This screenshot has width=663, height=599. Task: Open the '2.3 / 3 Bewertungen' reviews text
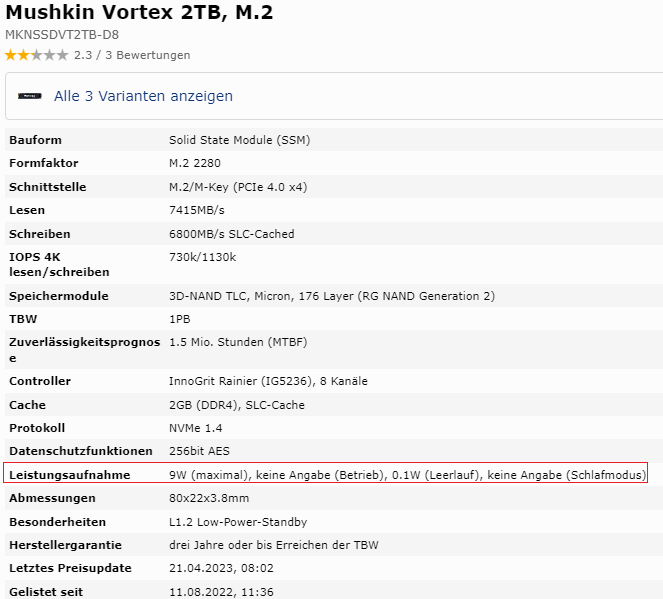click(132, 55)
